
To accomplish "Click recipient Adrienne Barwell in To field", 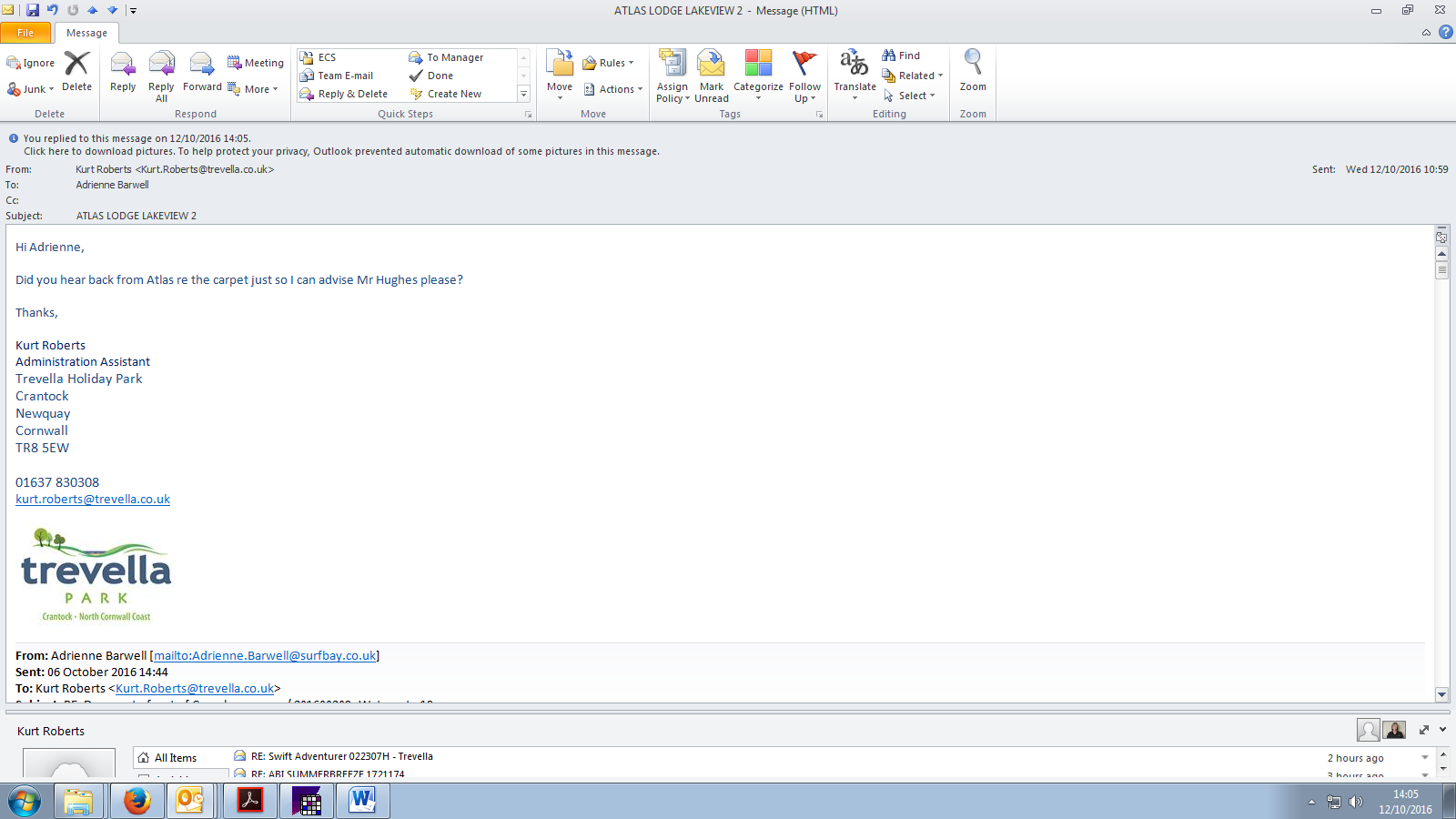I will [x=112, y=185].
